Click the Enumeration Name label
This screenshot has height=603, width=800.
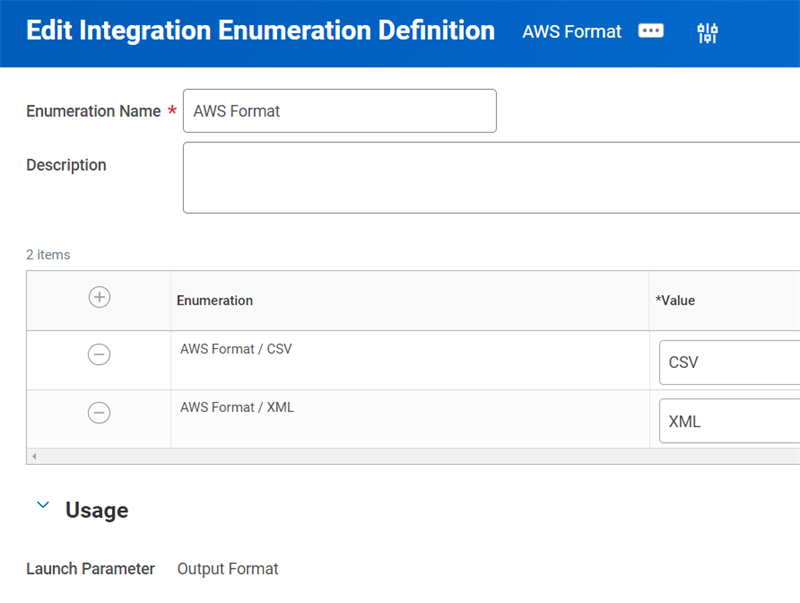[93, 111]
